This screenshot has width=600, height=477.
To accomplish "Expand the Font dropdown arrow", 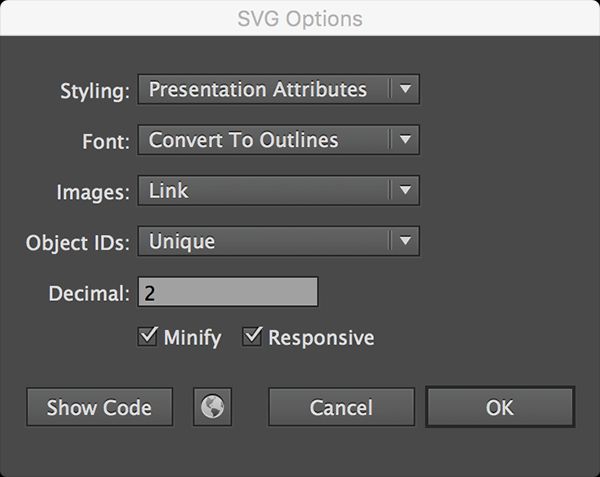I will (404, 140).
